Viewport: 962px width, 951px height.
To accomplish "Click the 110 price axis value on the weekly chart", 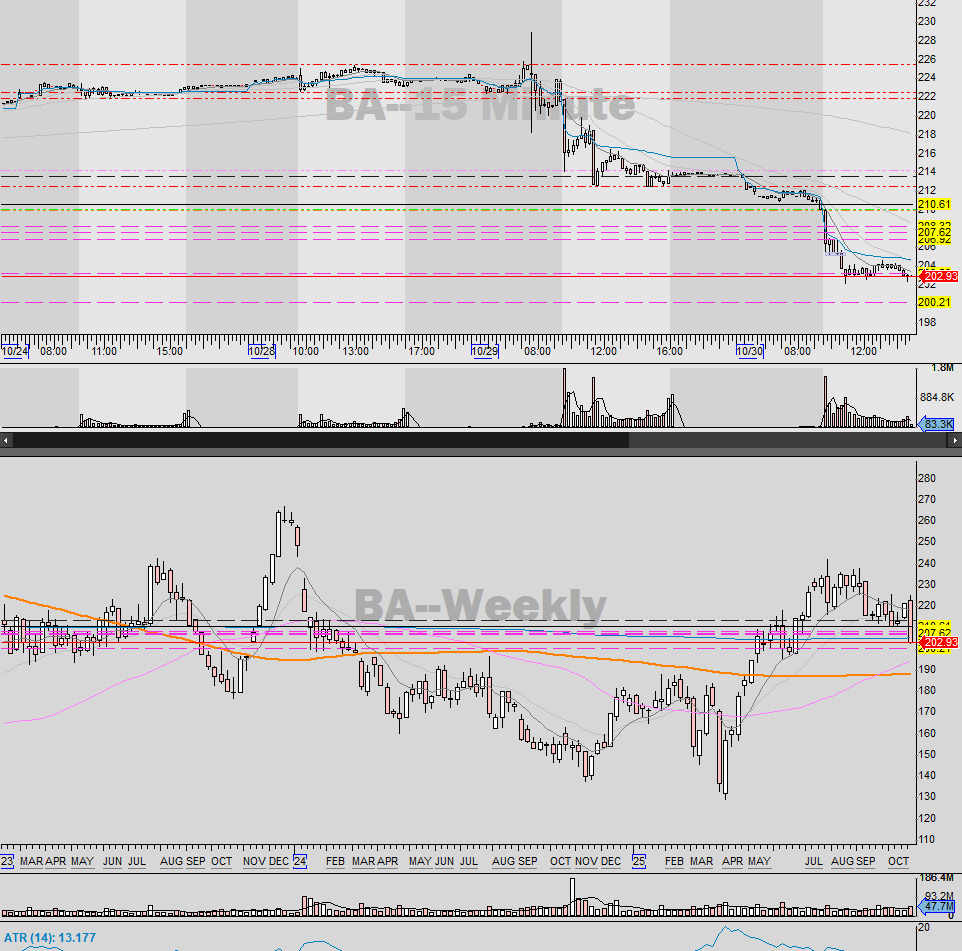I will coord(927,839).
